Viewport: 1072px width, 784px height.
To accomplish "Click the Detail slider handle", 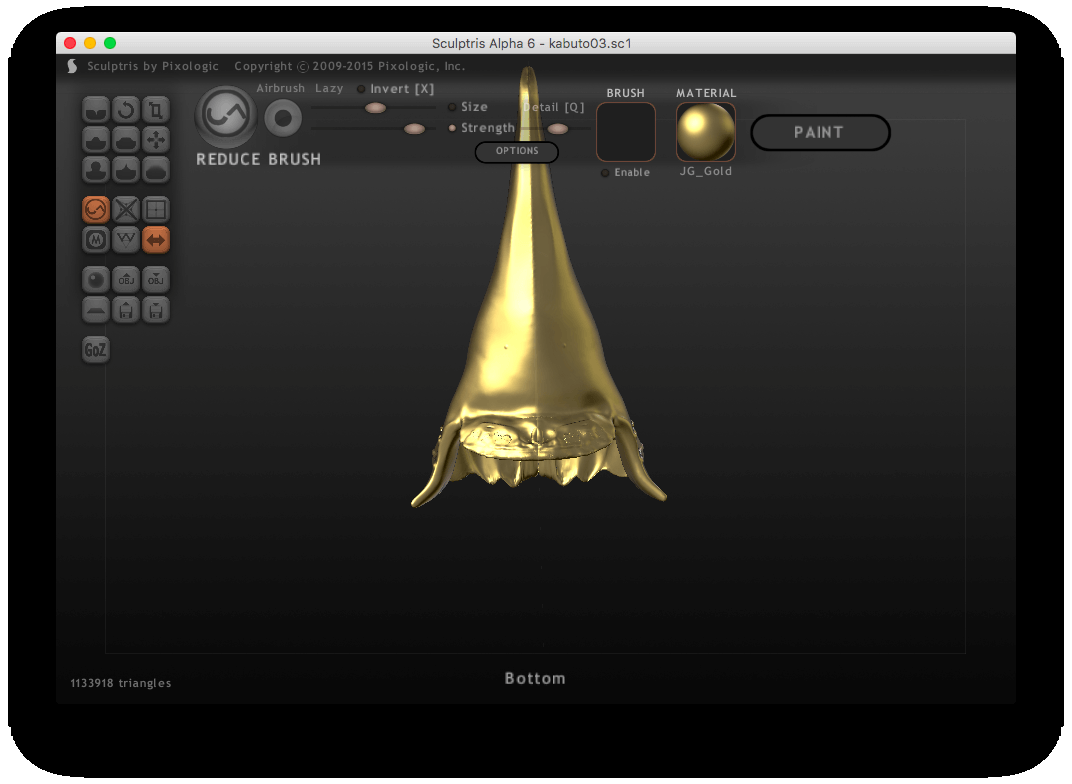I will point(558,129).
